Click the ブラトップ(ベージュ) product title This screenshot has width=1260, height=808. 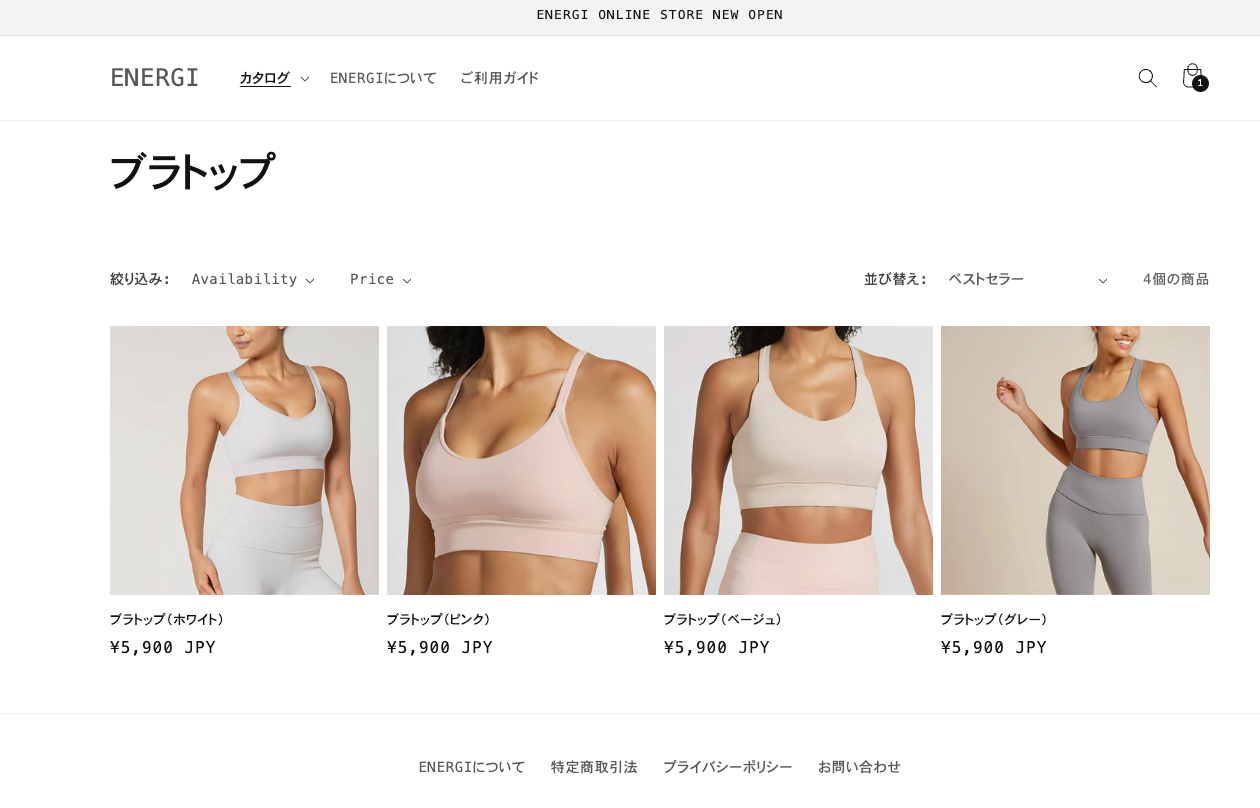(x=725, y=620)
